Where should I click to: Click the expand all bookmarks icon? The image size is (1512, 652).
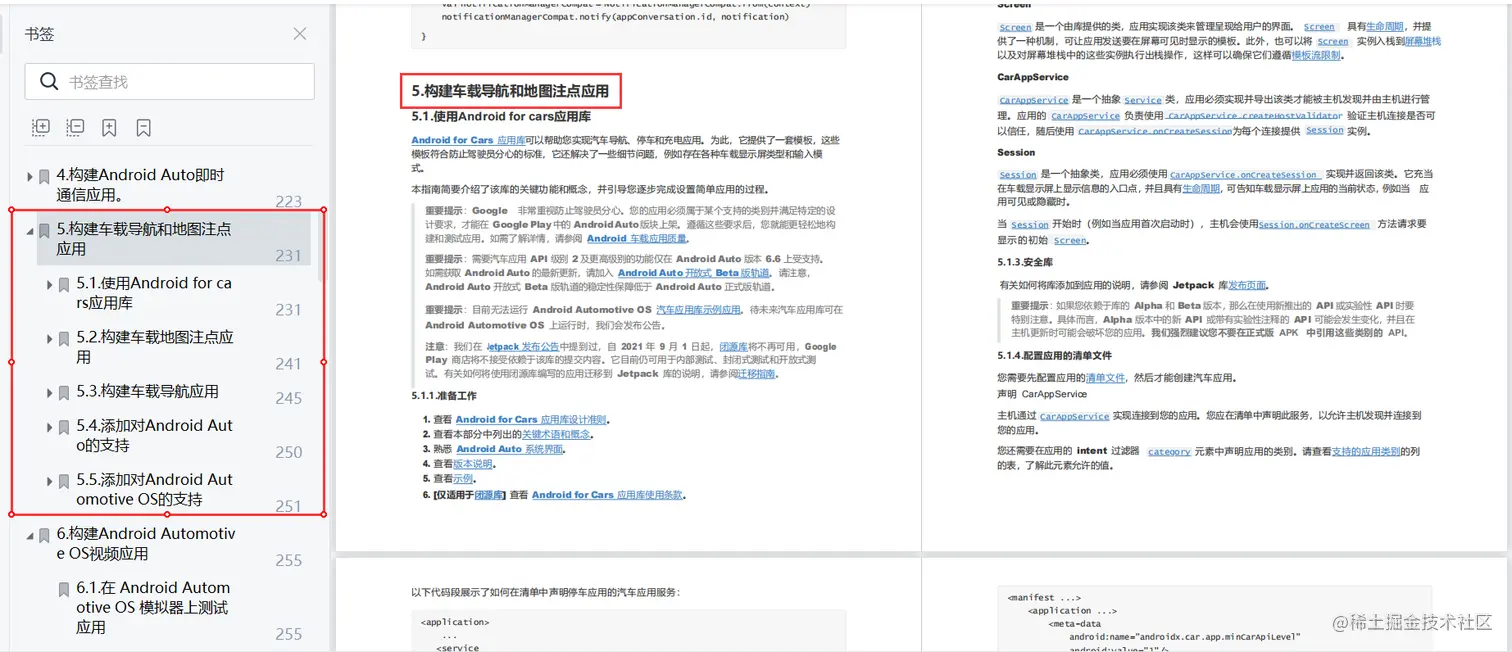40,128
